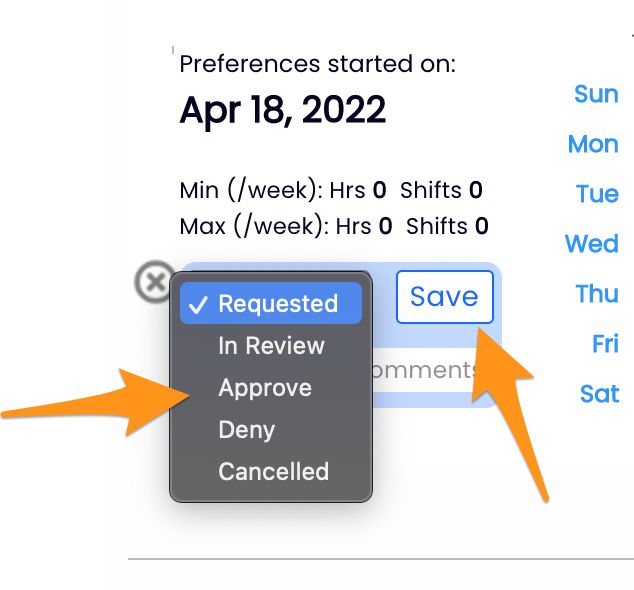Click the Apr 18, 2022 start date

tap(282, 110)
